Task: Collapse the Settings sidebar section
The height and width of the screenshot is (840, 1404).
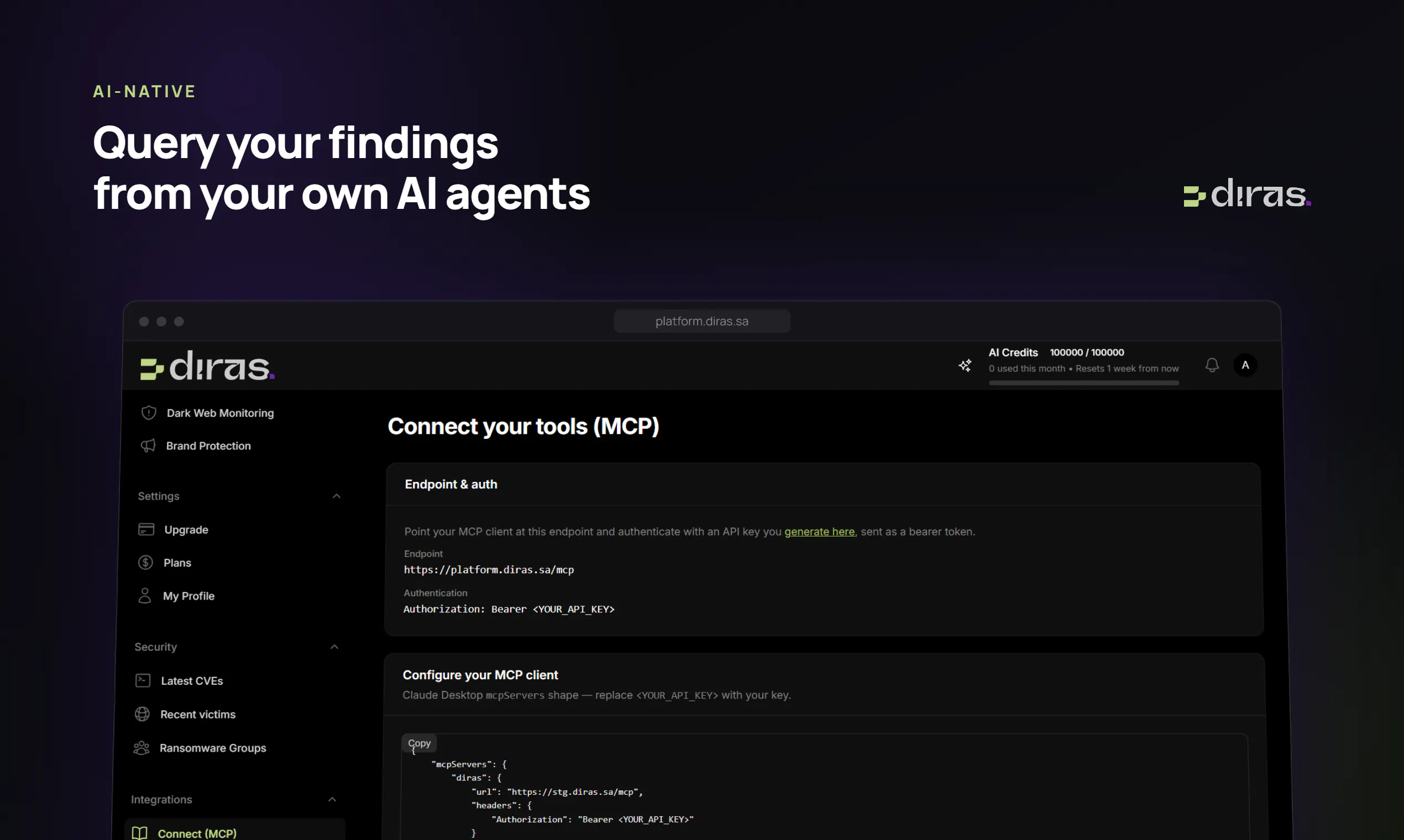Action: [x=336, y=496]
